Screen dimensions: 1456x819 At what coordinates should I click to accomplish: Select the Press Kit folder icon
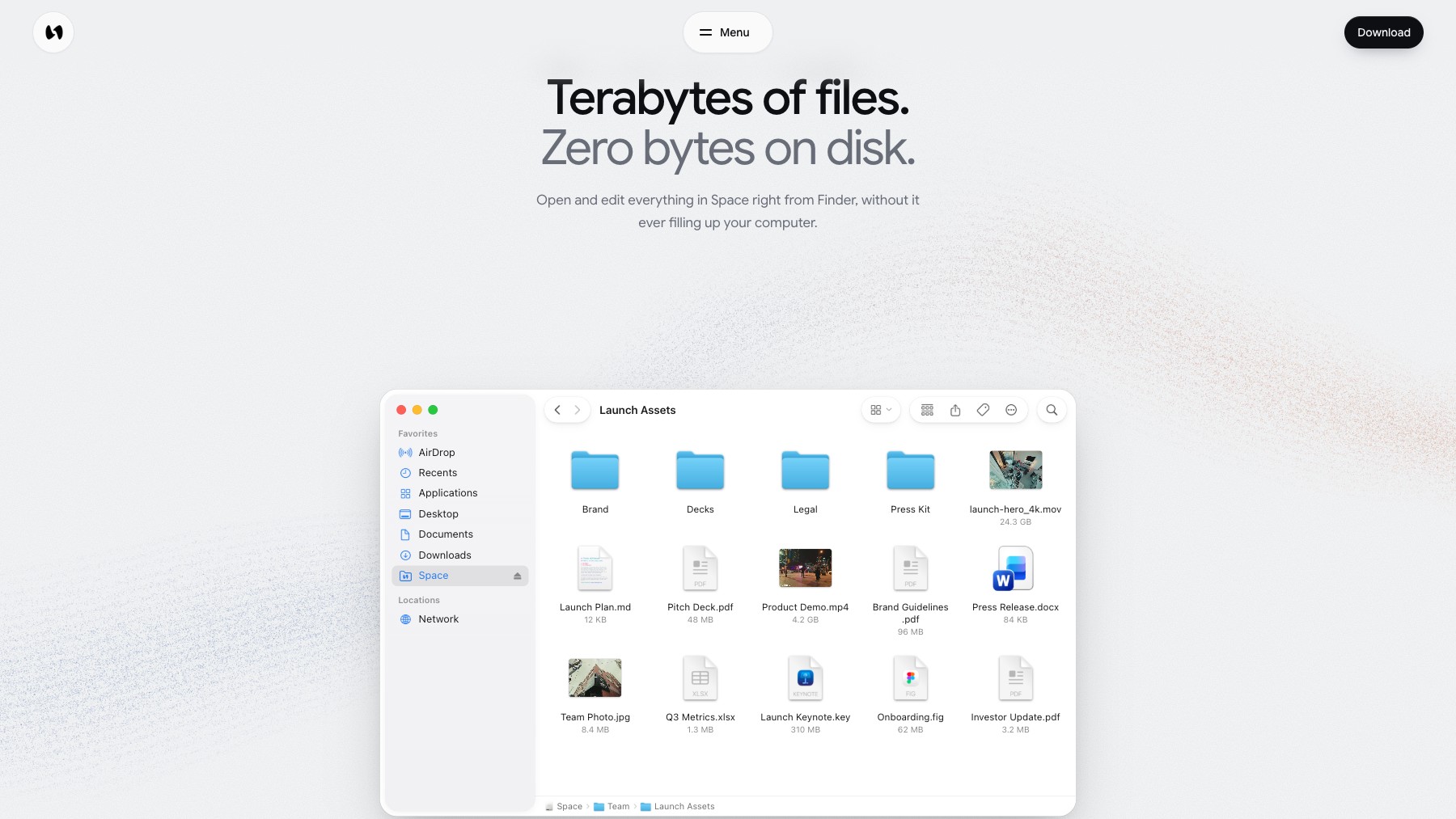[x=911, y=470]
